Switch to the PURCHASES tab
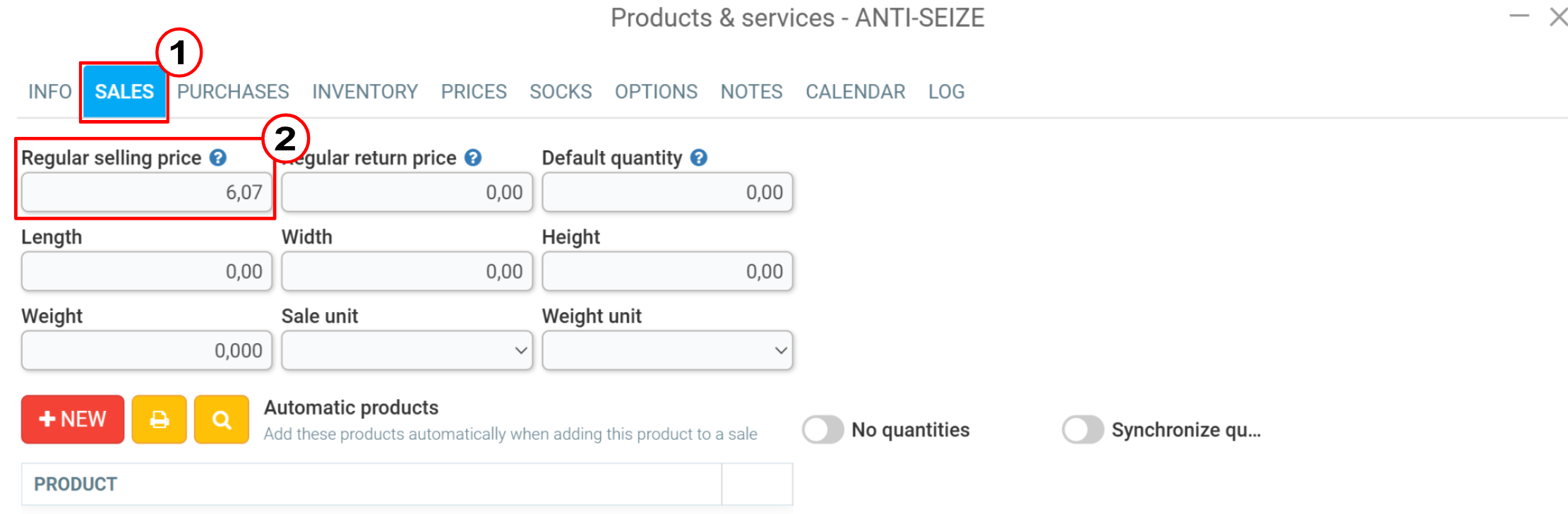Image resolution: width=1568 pixels, height=514 pixels. click(233, 92)
